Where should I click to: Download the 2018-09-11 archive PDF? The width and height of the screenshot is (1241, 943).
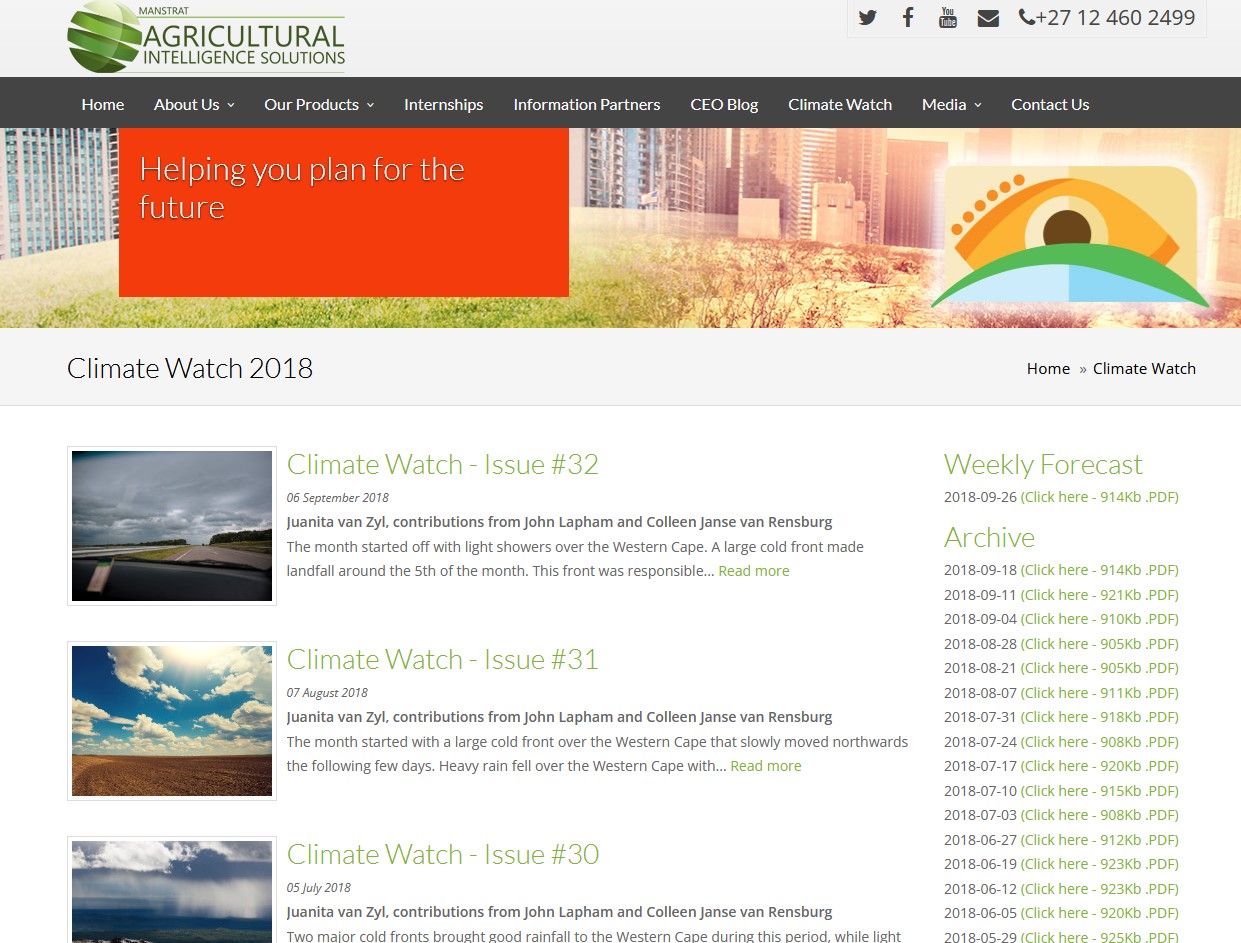coord(1099,595)
